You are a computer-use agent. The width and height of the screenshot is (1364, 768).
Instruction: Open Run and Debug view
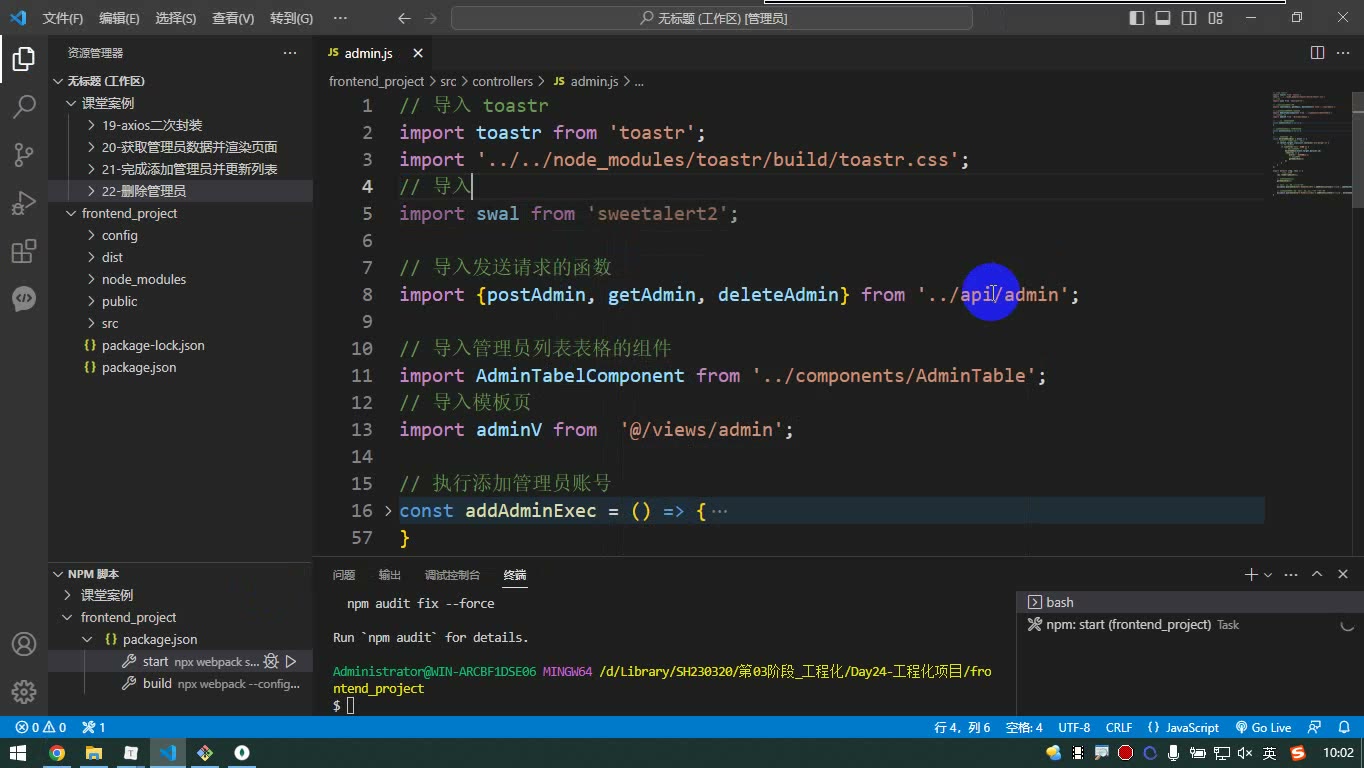(x=24, y=203)
